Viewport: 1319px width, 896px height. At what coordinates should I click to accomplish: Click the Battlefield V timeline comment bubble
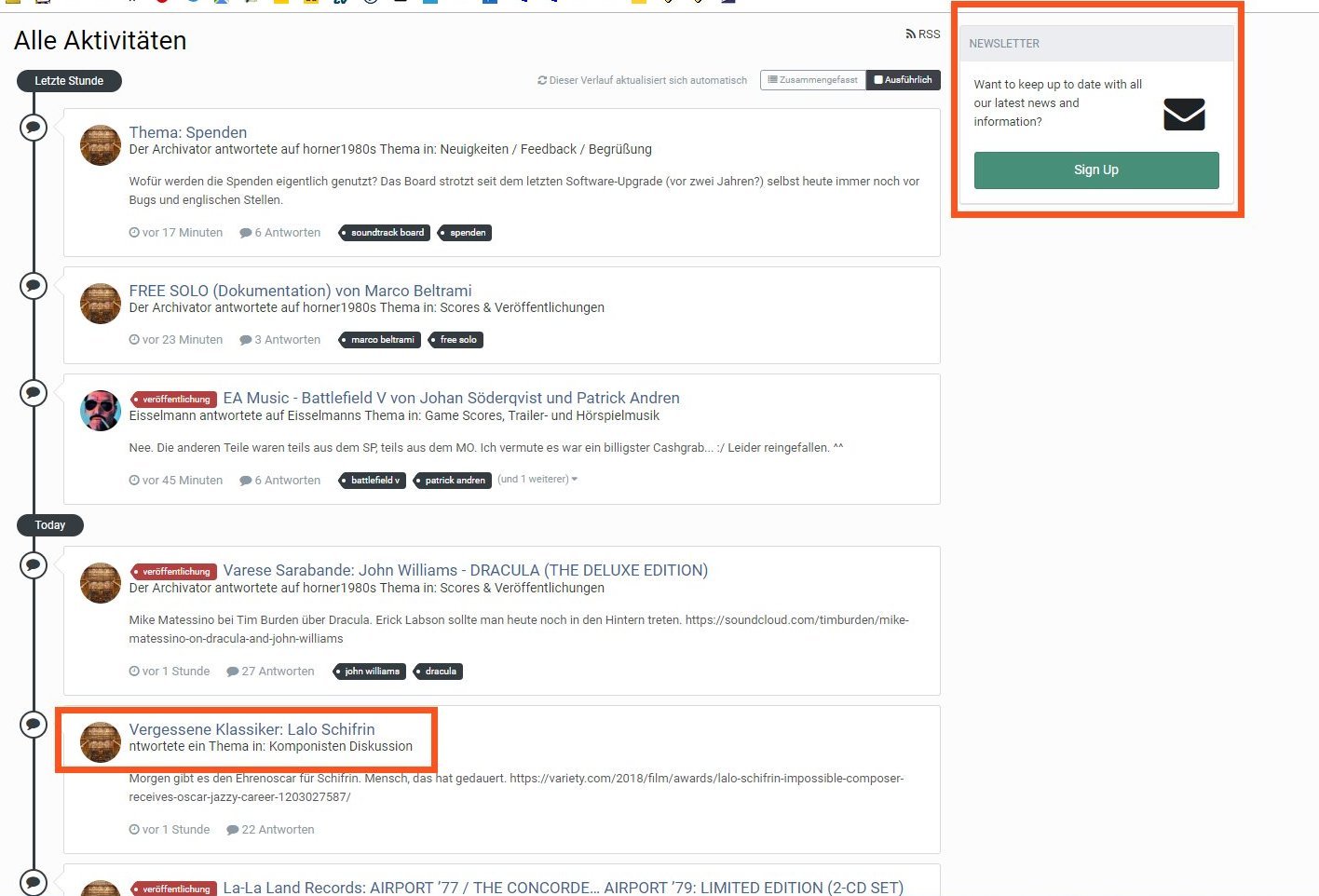click(x=34, y=392)
